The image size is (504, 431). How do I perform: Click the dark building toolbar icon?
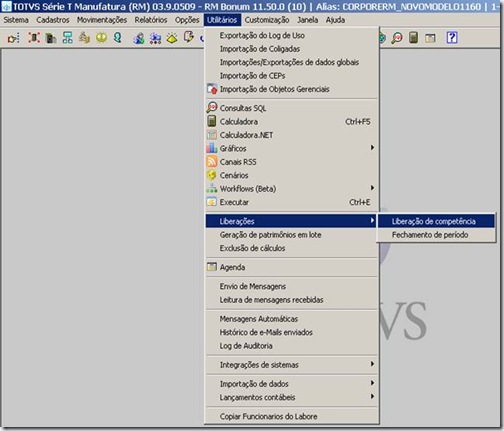(51, 38)
